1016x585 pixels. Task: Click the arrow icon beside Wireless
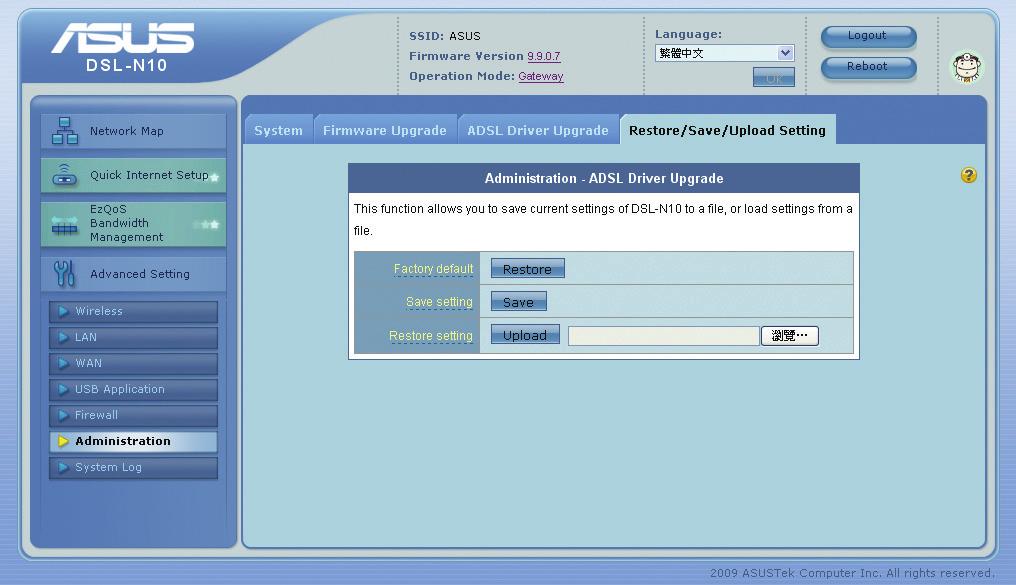click(x=64, y=312)
